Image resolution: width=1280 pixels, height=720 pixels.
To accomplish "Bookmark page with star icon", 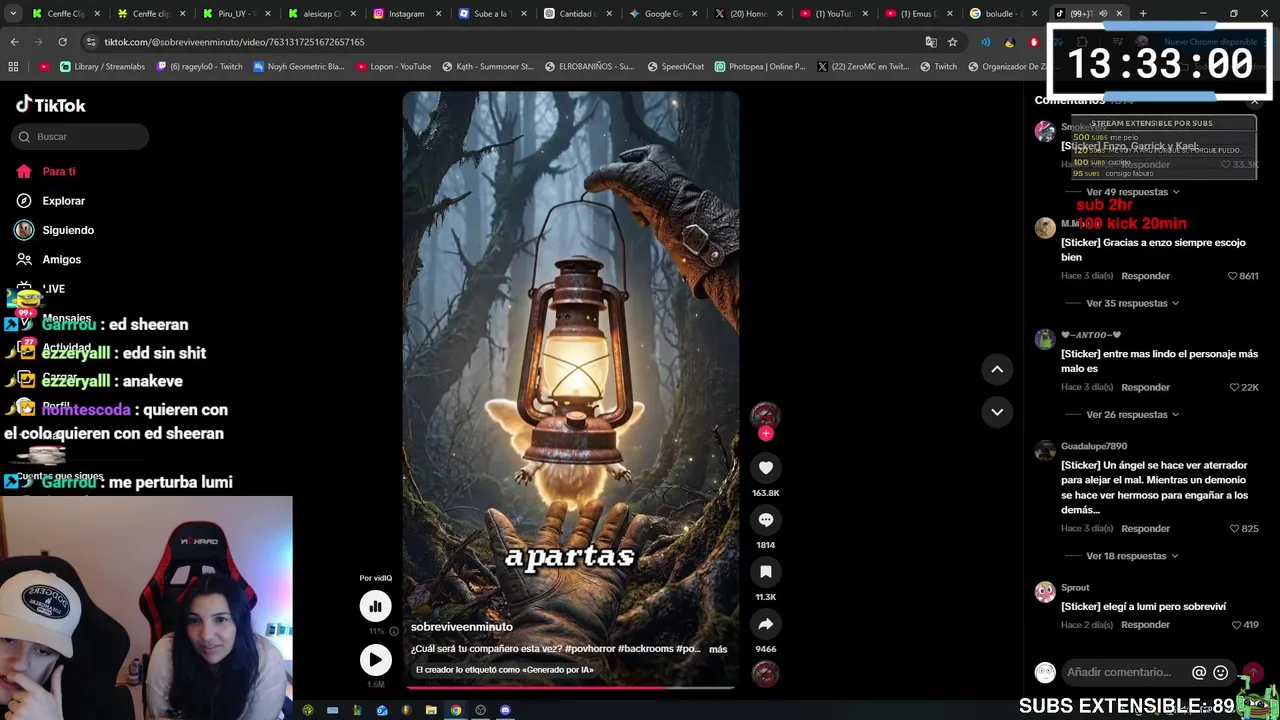I will click(952, 42).
